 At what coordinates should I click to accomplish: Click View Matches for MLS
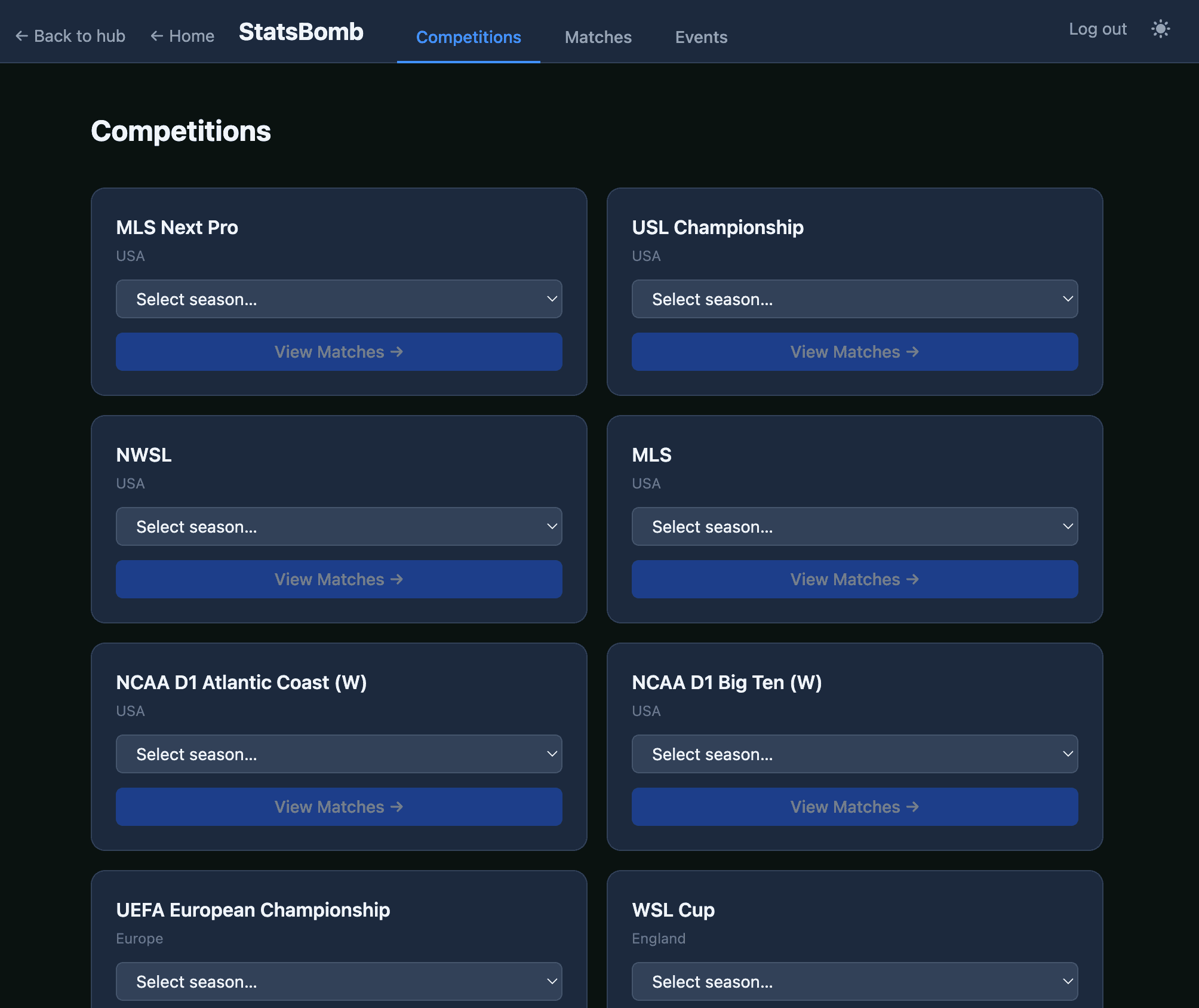pyautogui.click(x=855, y=579)
